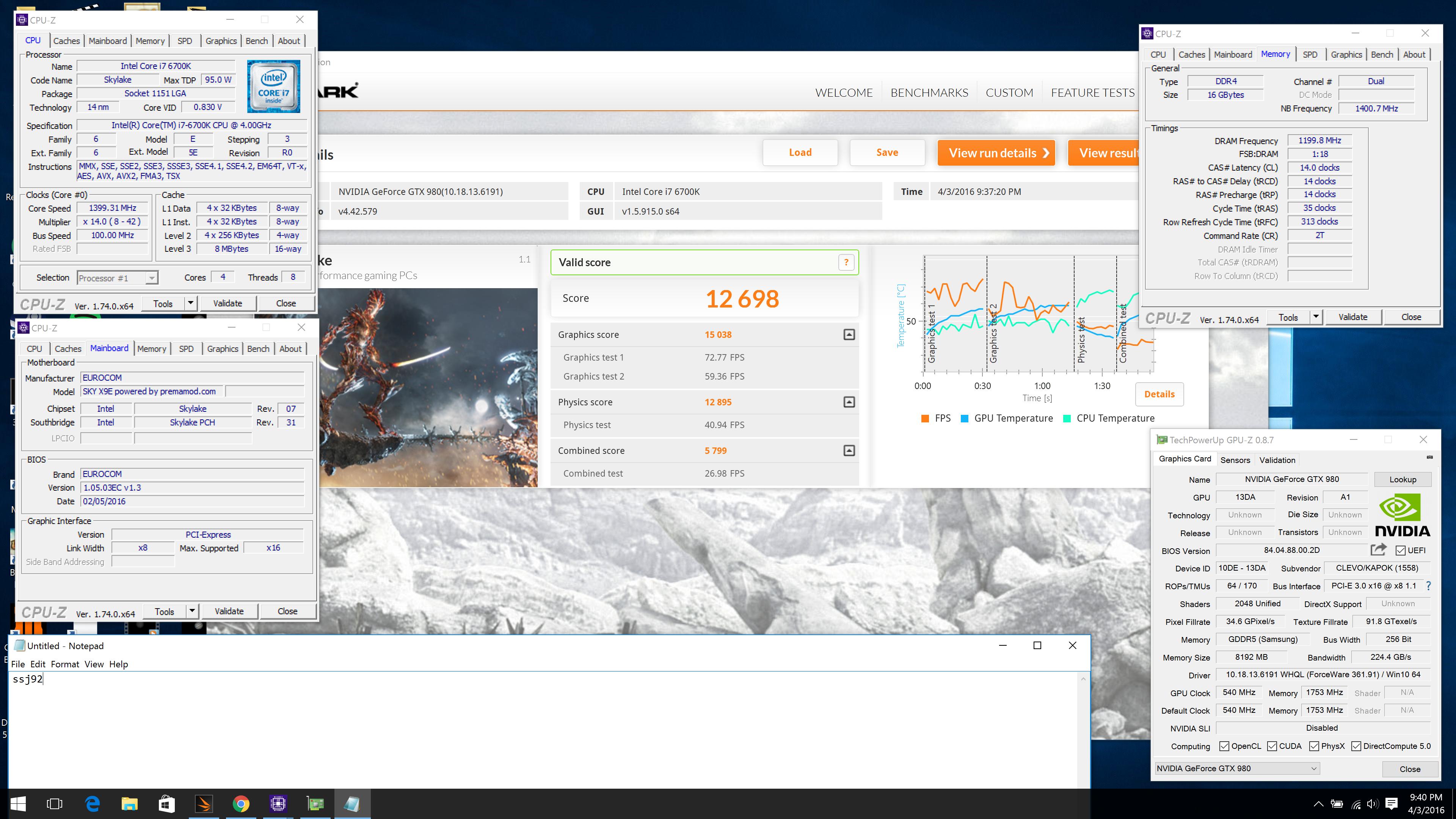Open Bench tab in top-left CPU-Z

point(257,41)
